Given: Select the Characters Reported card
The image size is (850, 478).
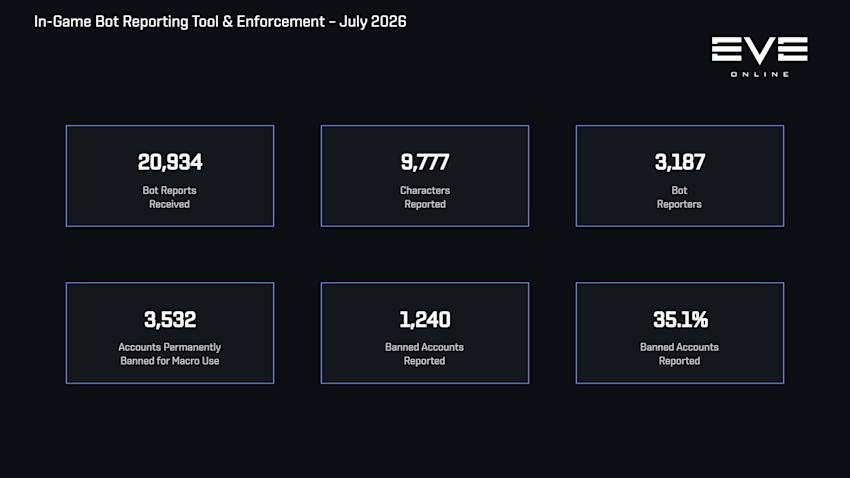Looking at the screenshot, I should point(425,176).
